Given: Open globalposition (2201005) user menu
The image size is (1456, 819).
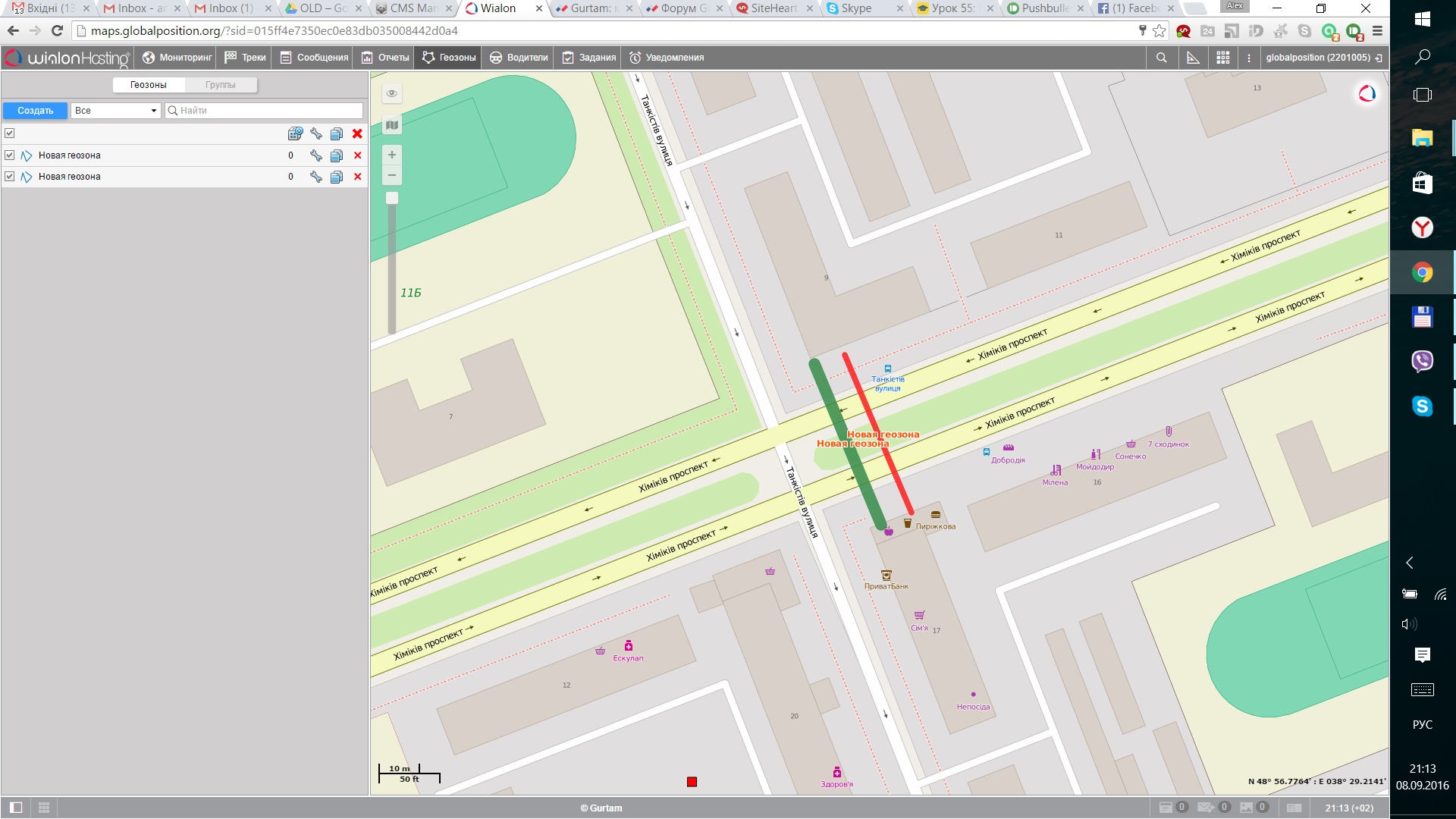Looking at the screenshot, I should [1317, 58].
